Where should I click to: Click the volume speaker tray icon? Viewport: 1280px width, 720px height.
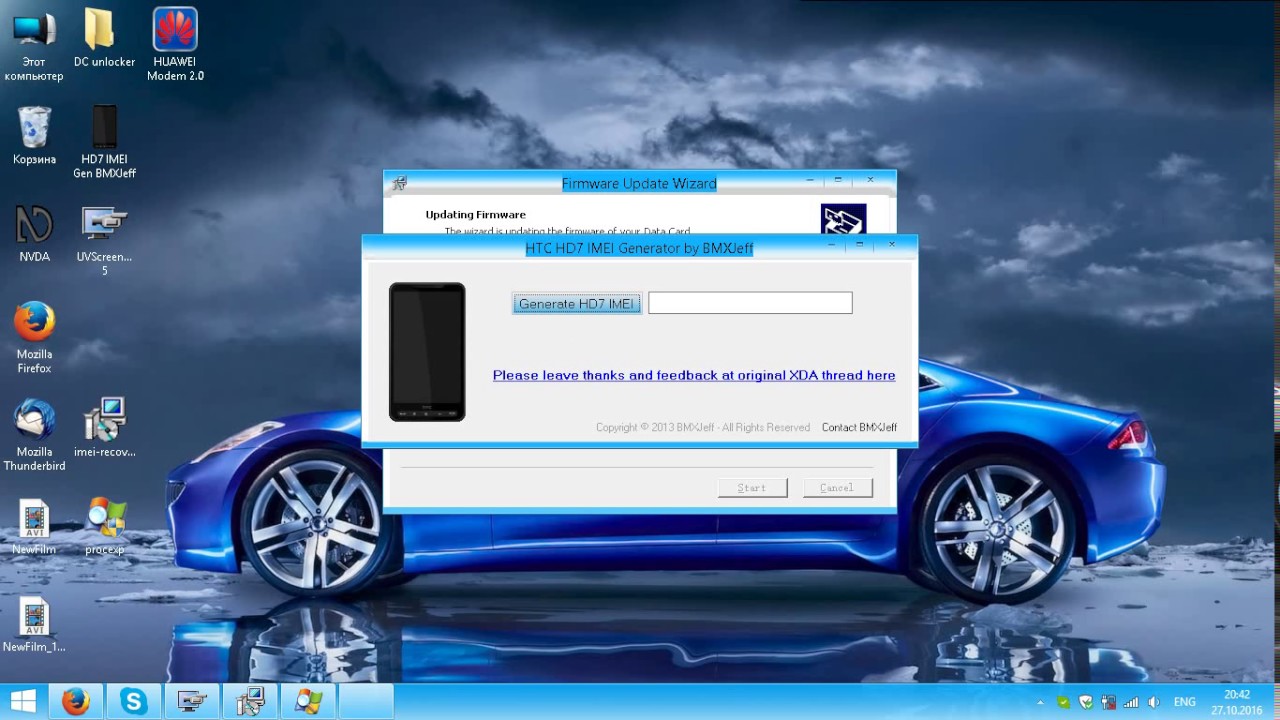coord(1154,703)
